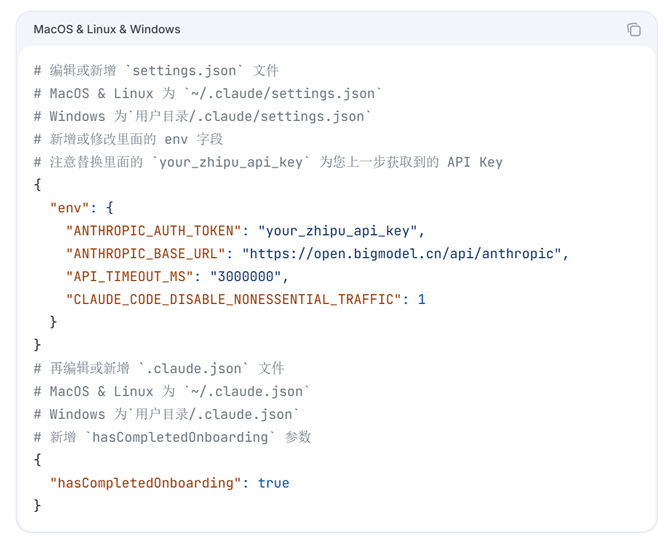The height and width of the screenshot is (542, 666).
Task: Click the `~/.claude.json` MacOS & Linux comment line
Action: 172,391
